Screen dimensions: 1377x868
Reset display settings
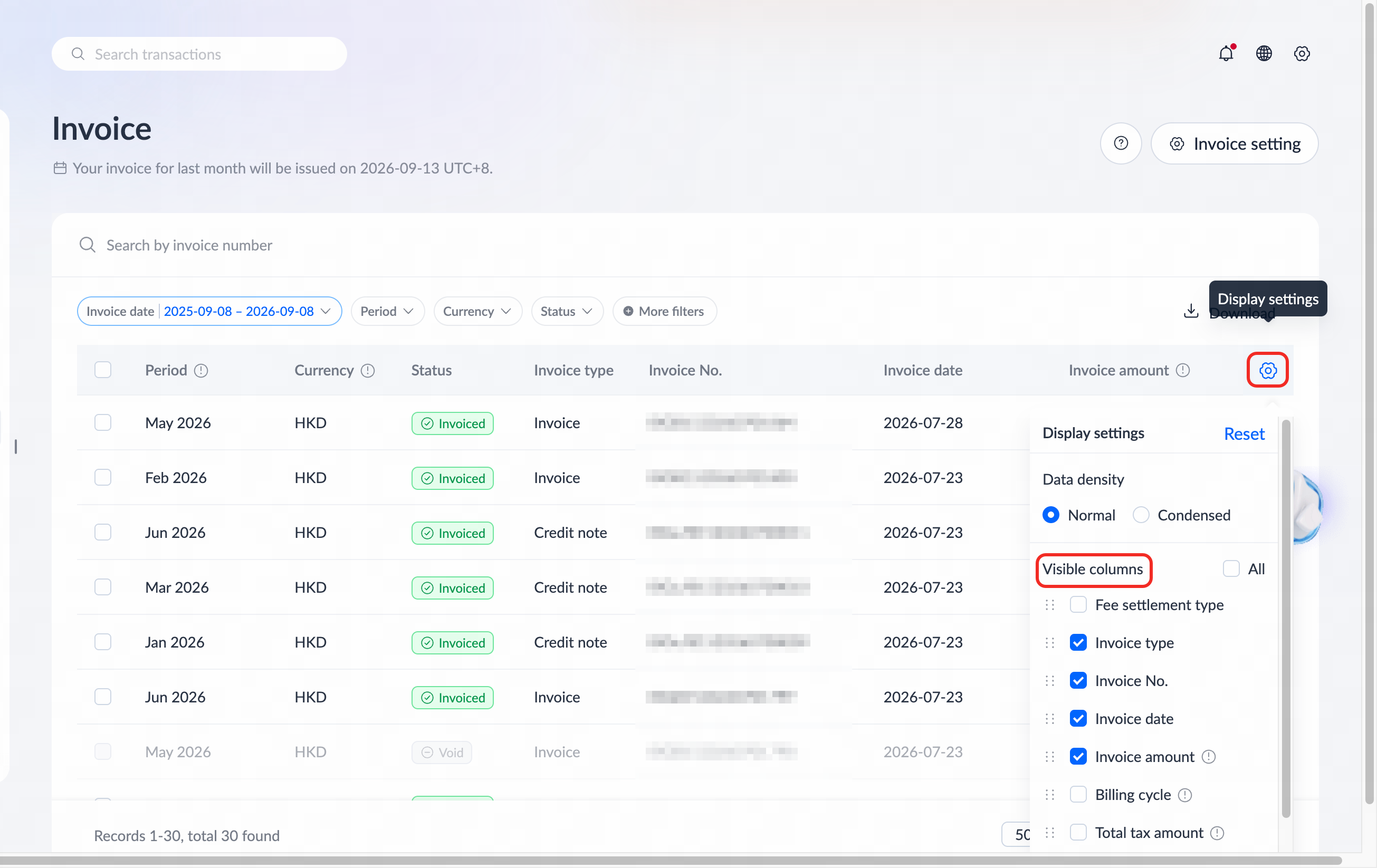tap(1244, 433)
